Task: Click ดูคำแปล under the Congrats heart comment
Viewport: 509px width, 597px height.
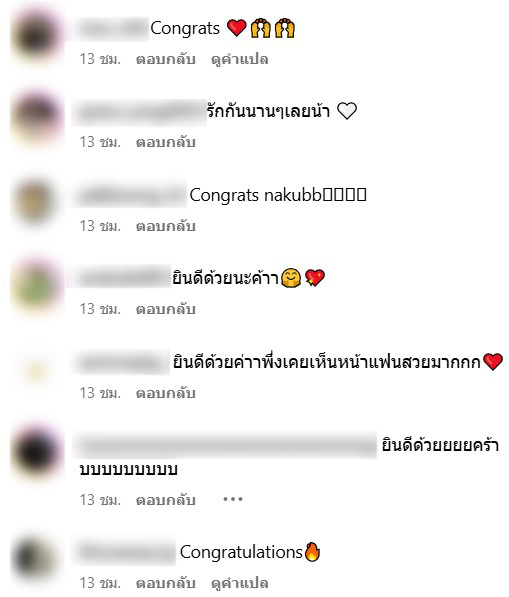Action: tap(239, 59)
